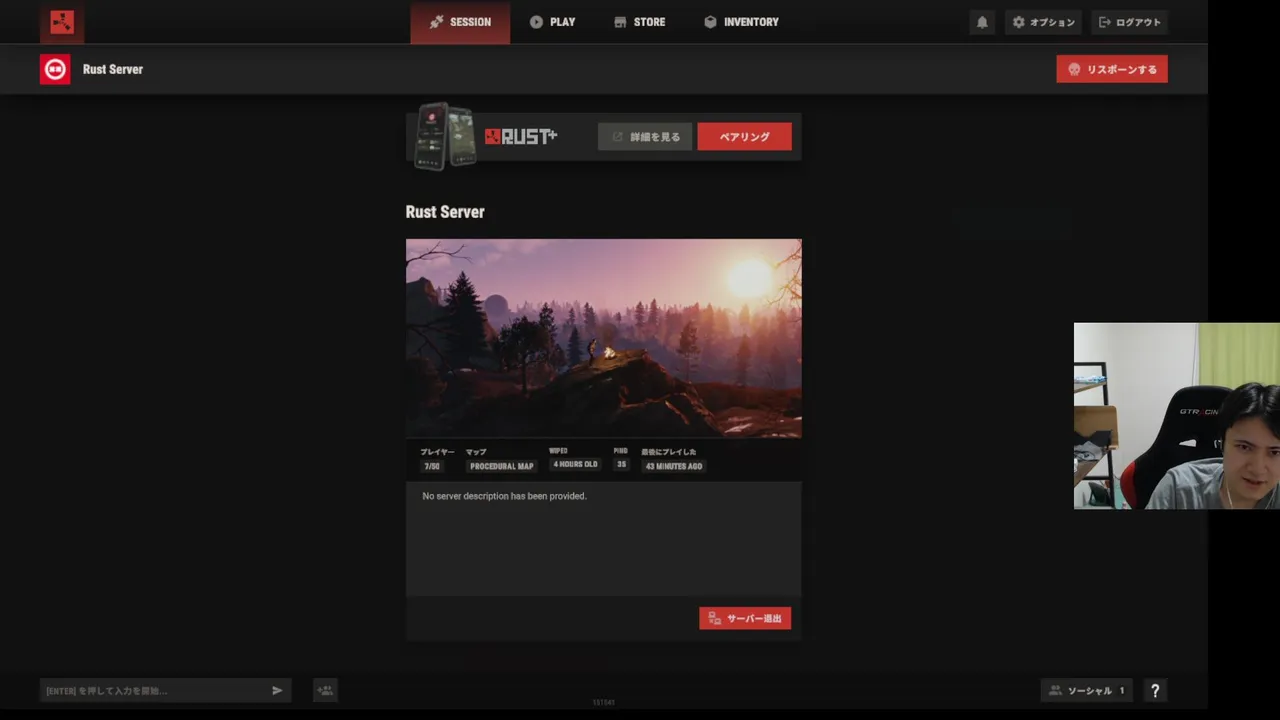
Task: Click the team invite icon near chat
Action: pos(325,690)
